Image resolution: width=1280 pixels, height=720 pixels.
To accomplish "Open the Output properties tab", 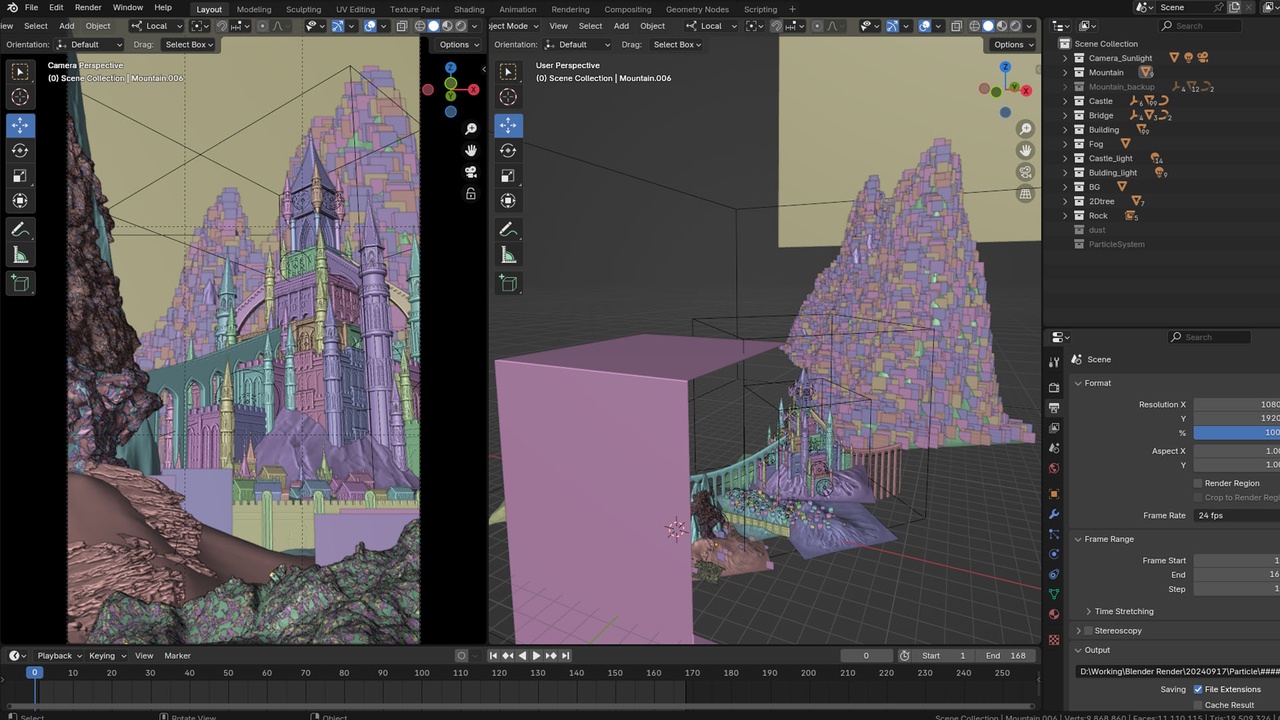I will pos(1054,408).
